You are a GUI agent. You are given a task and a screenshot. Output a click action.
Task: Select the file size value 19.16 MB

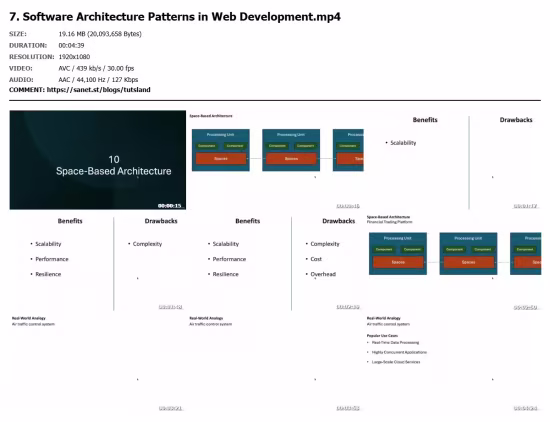tap(100, 34)
